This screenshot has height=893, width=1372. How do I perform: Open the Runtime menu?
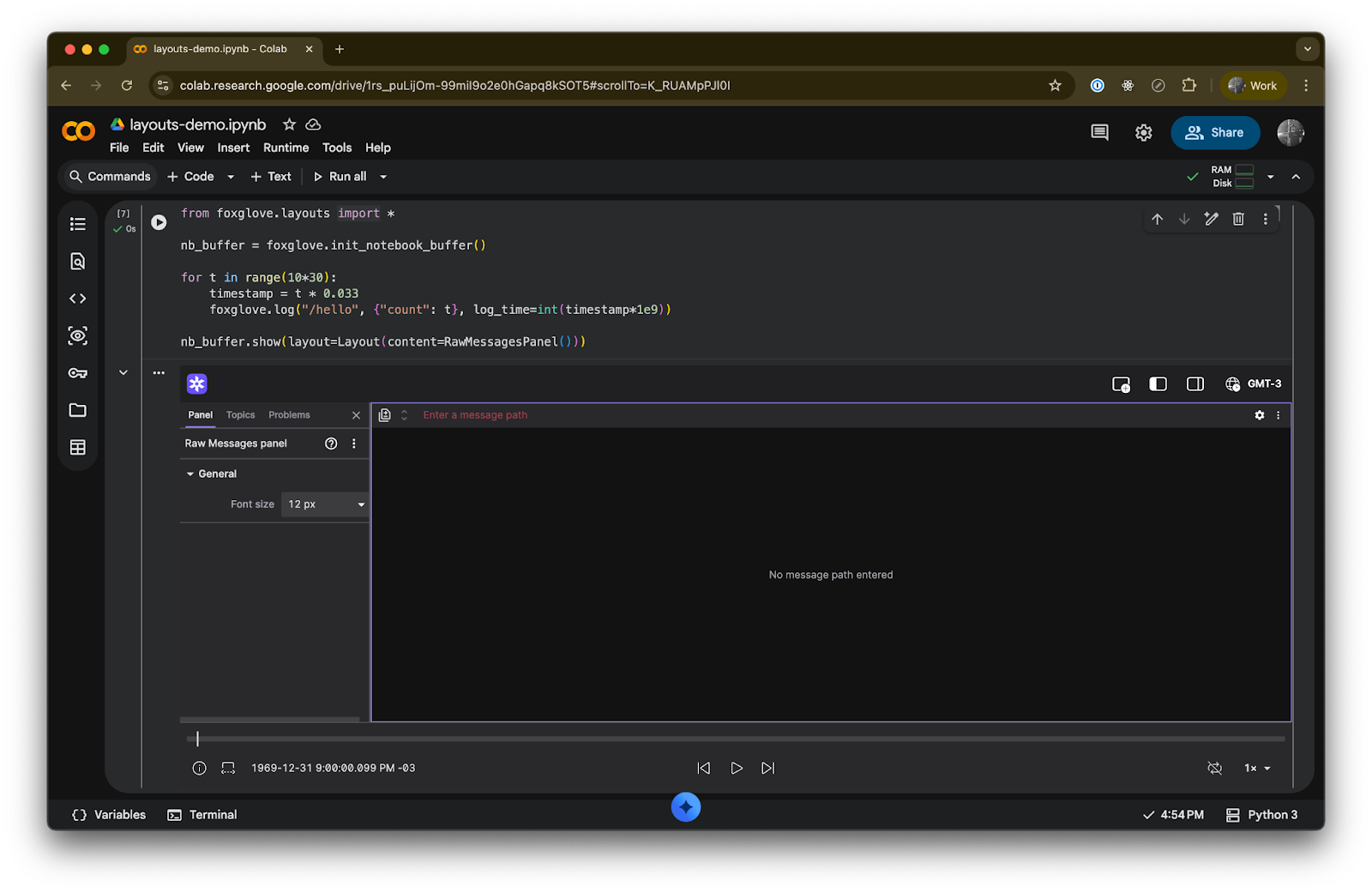pos(286,148)
